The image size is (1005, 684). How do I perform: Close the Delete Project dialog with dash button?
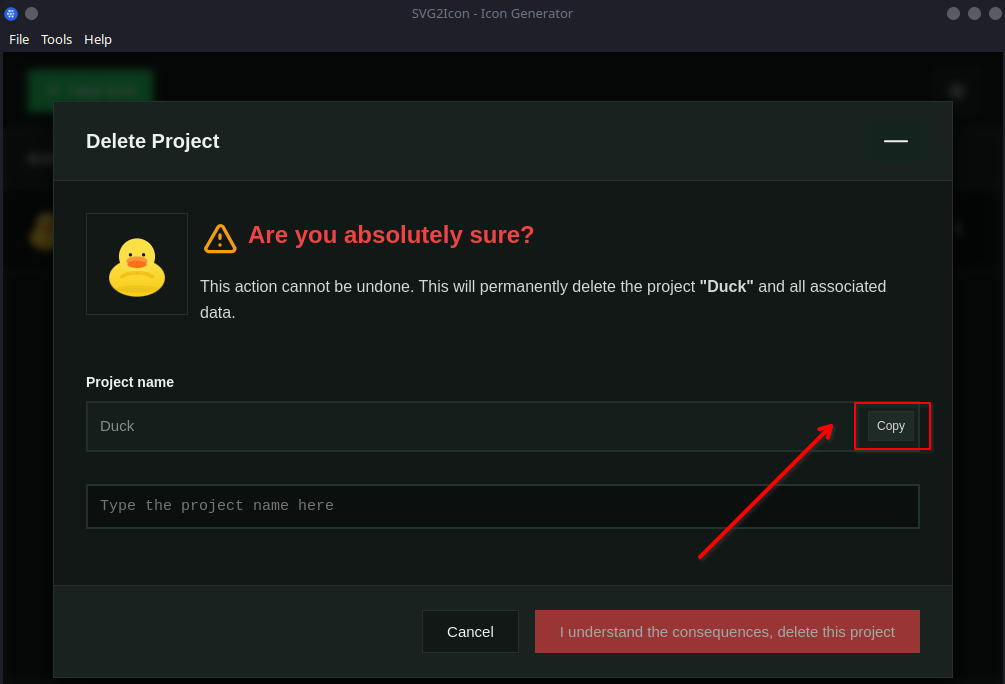pyautogui.click(x=895, y=141)
